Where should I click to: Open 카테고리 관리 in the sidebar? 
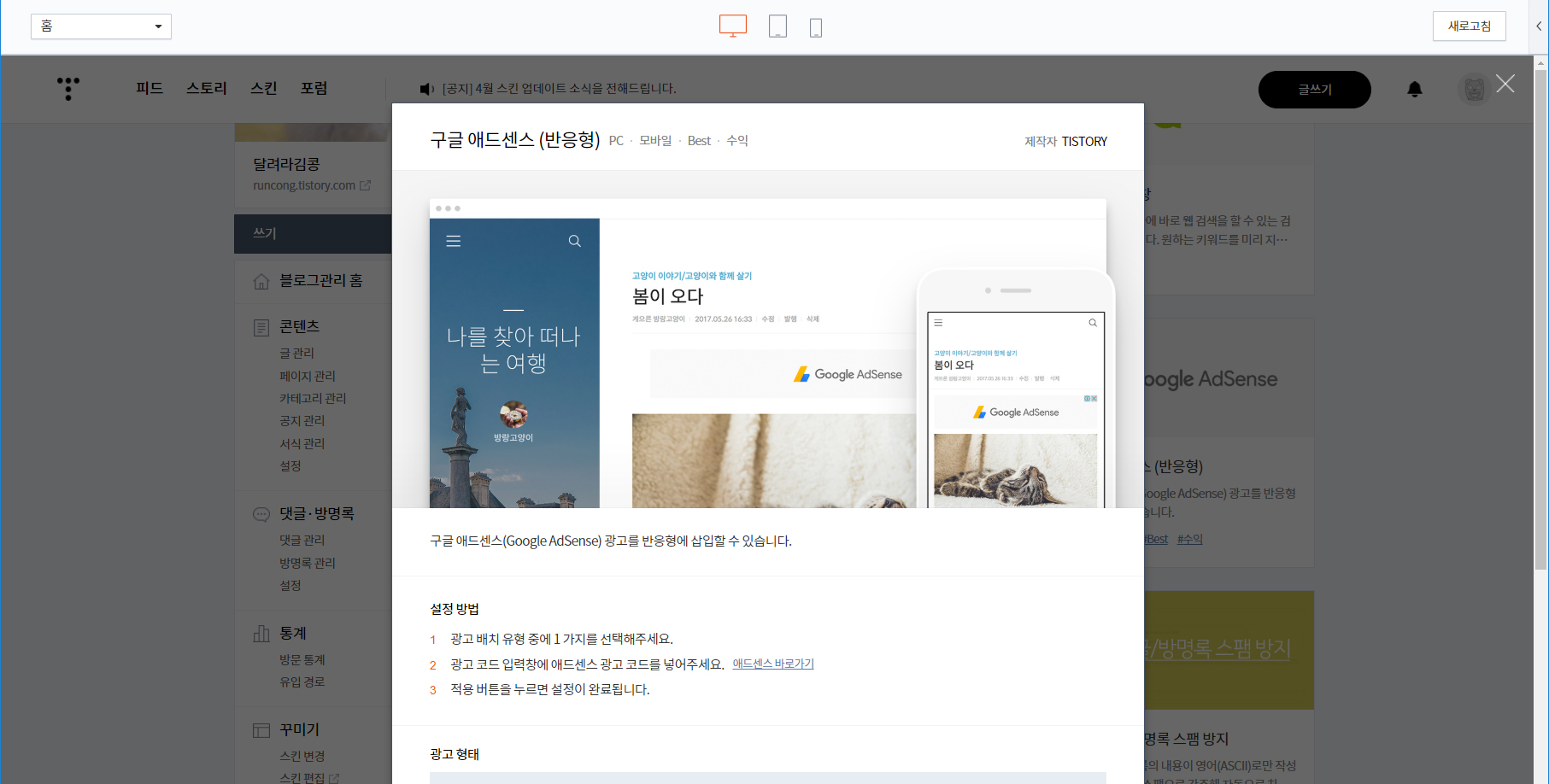313,399
